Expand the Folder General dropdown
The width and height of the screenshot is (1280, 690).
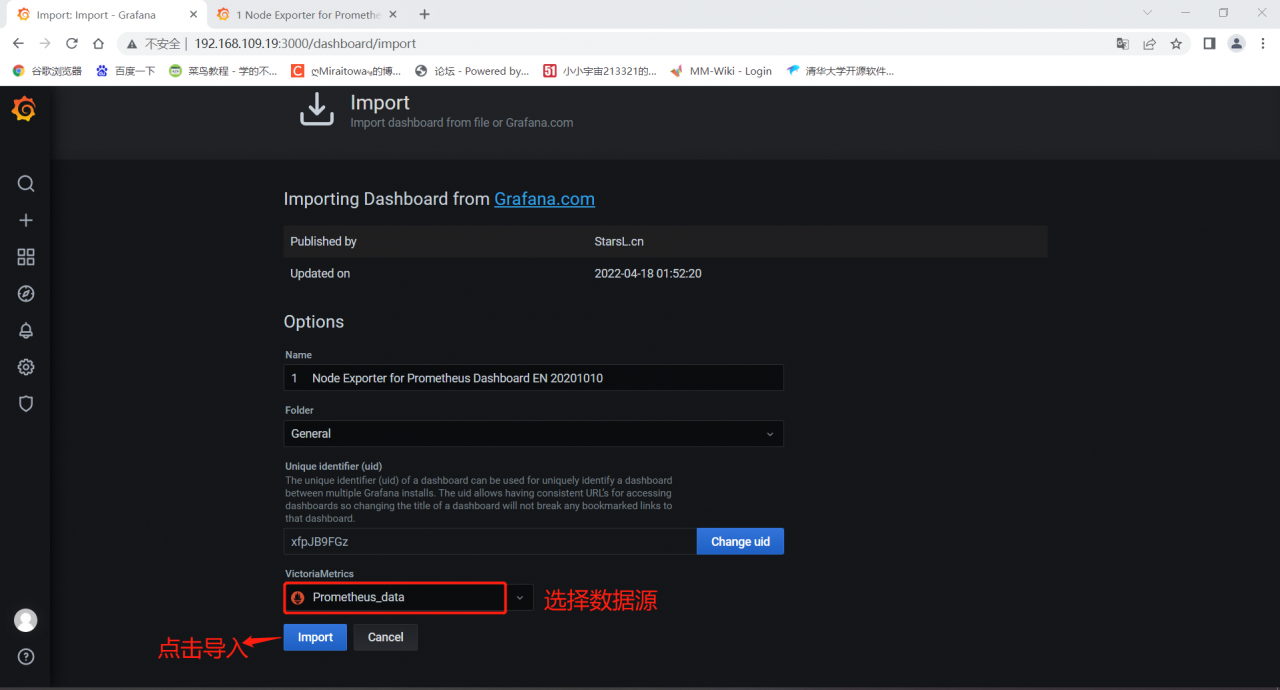click(533, 433)
